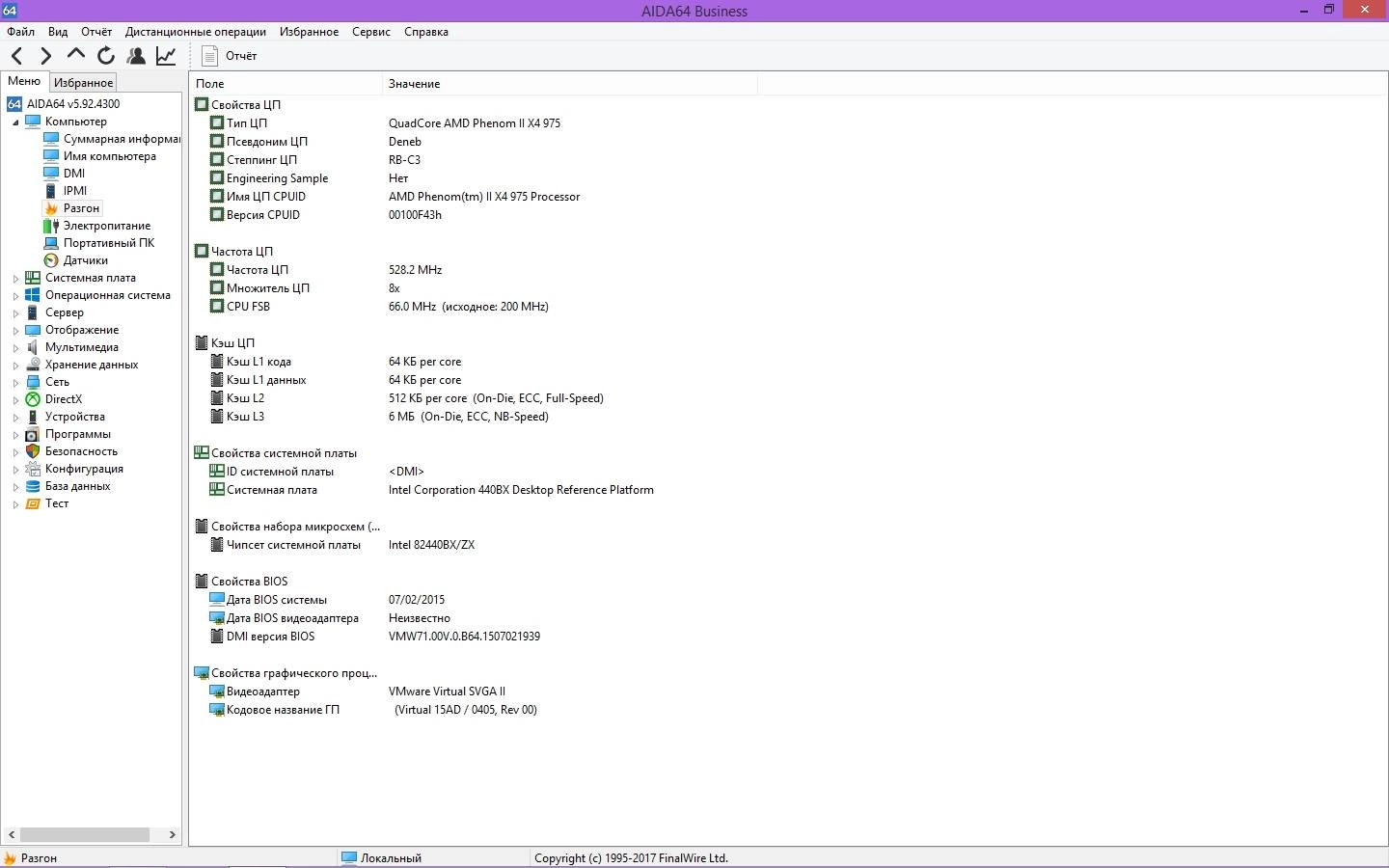This screenshot has width=1389, height=868.
Task: Expand the Системная плата tree node
Action: [x=15, y=279]
